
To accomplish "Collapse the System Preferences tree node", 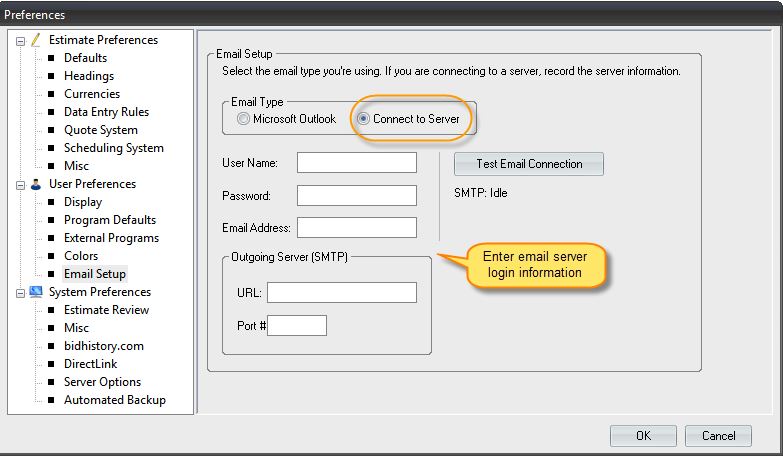I will [x=20, y=292].
